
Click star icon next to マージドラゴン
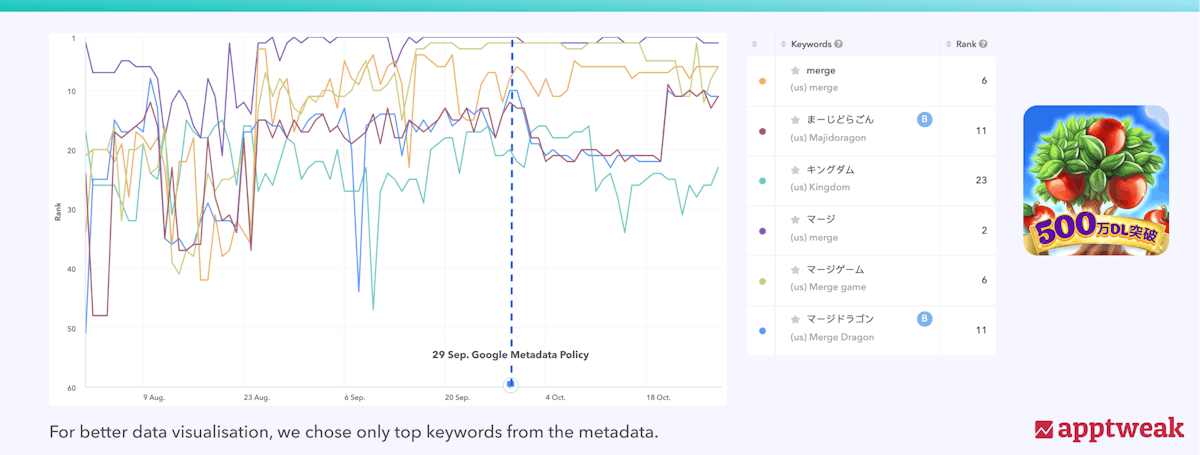click(795, 319)
